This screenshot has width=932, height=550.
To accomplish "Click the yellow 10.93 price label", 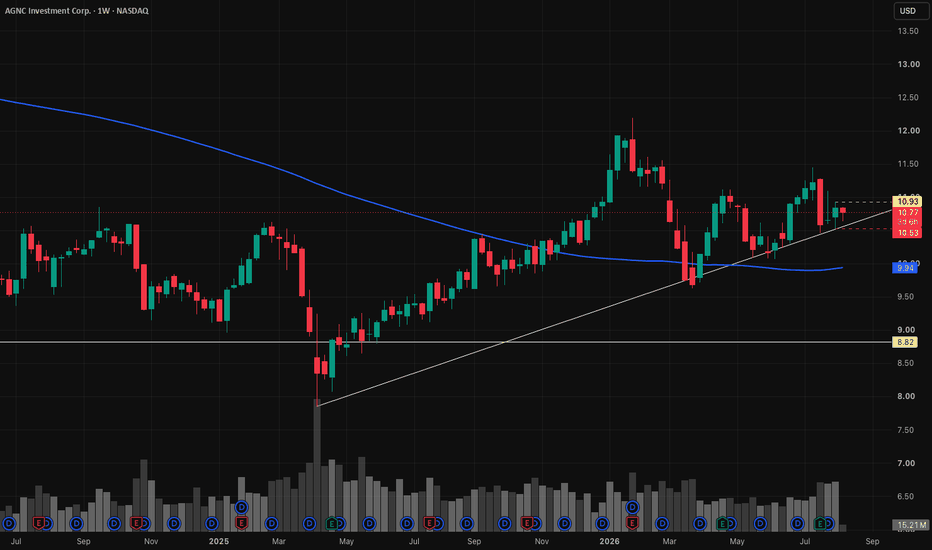I will 908,202.
